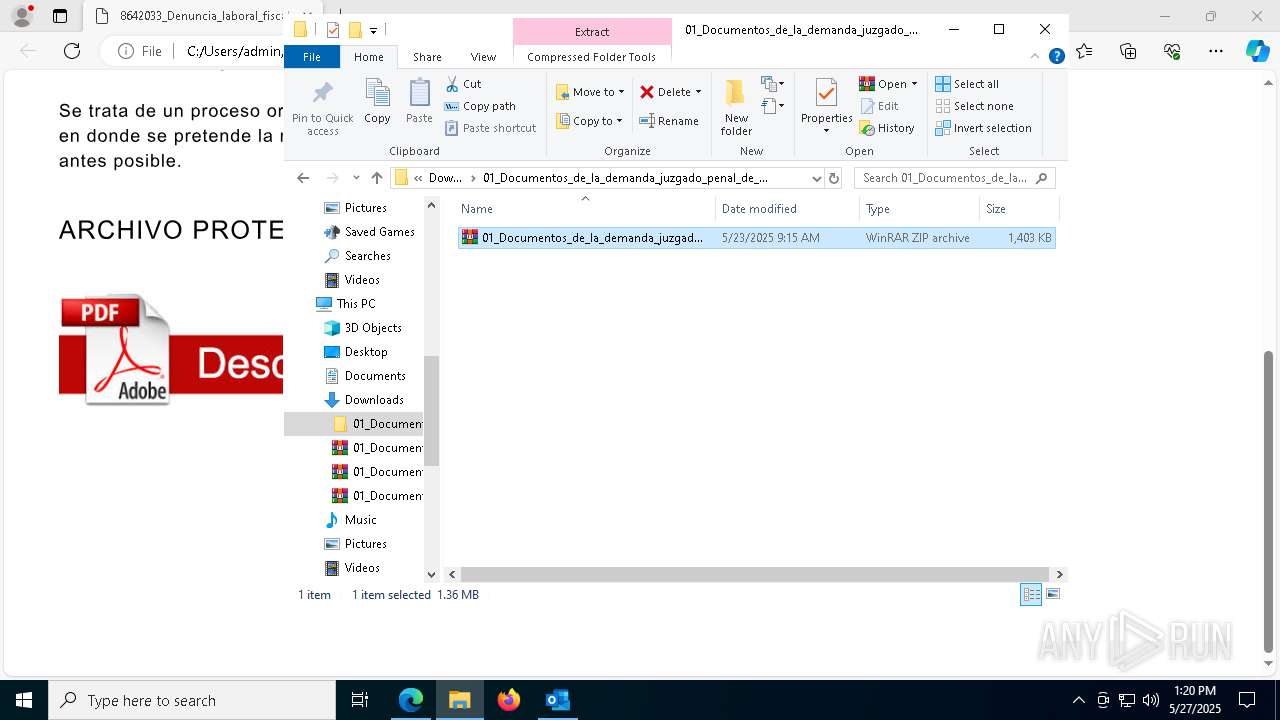
Task: Go up one folder level
Action: click(x=377, y=178)
